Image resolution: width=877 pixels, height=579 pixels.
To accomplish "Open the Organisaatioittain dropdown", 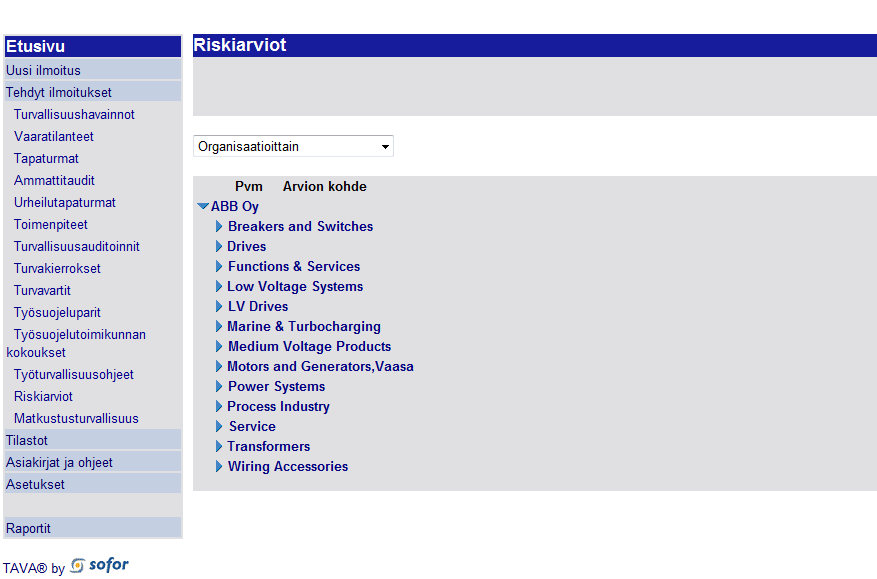I will click(293, 147).
